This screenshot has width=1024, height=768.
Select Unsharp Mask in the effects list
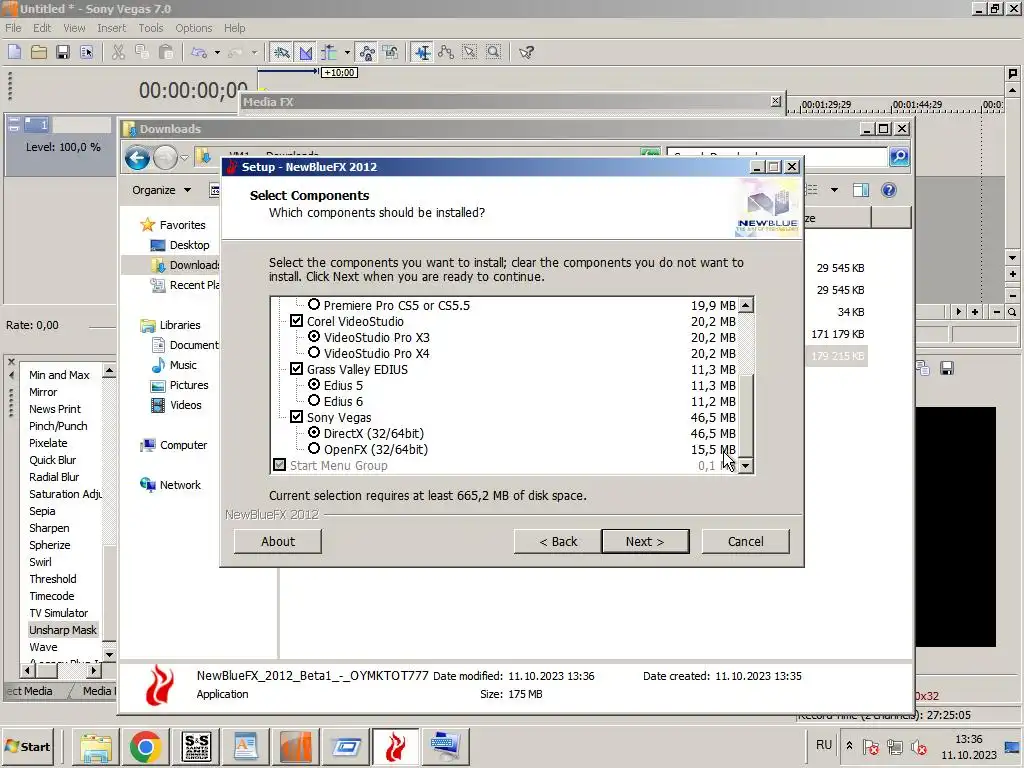coord(63,630)
